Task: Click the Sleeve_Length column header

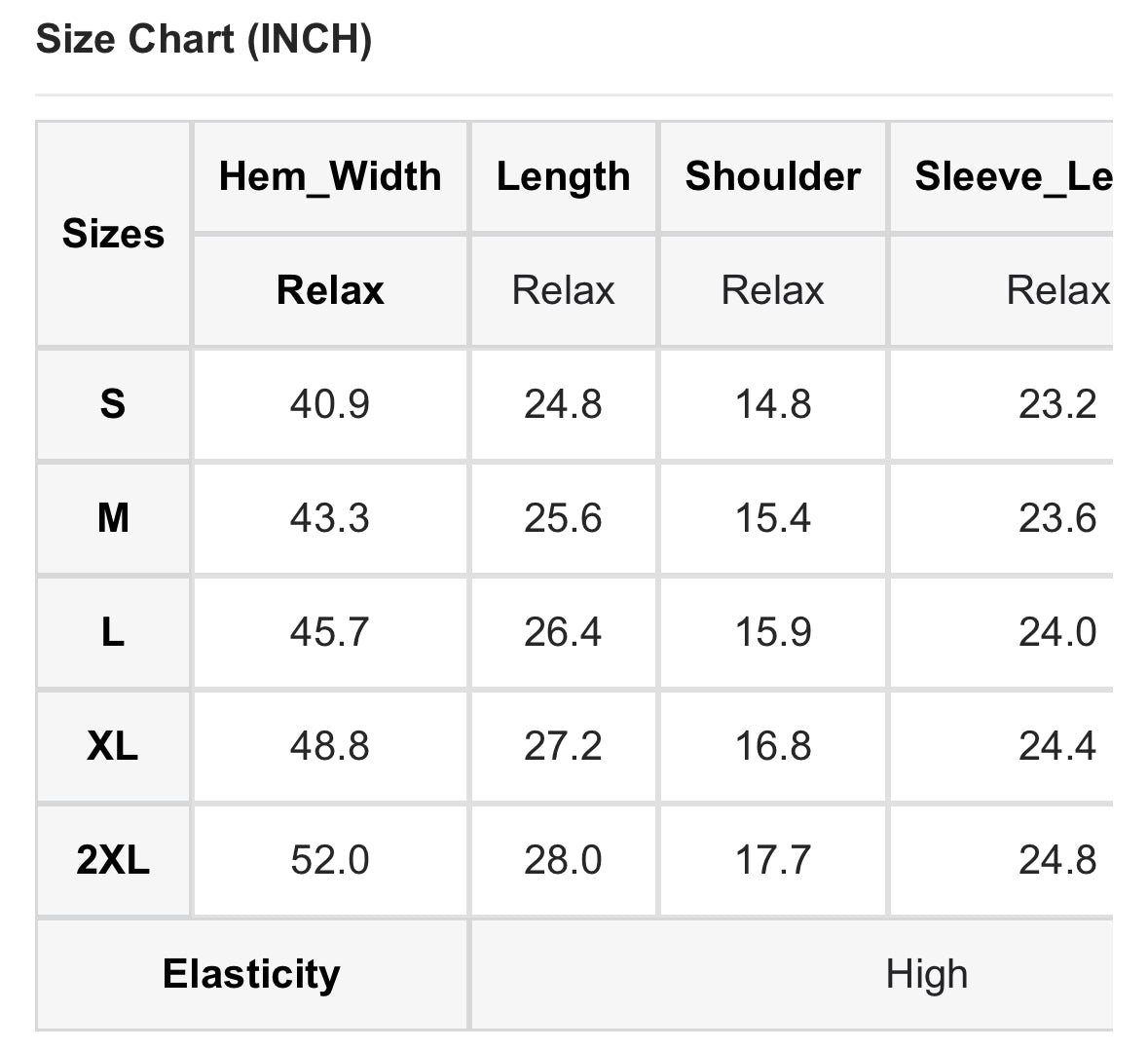Action: pyautogui.click(x=1013, y=177)
